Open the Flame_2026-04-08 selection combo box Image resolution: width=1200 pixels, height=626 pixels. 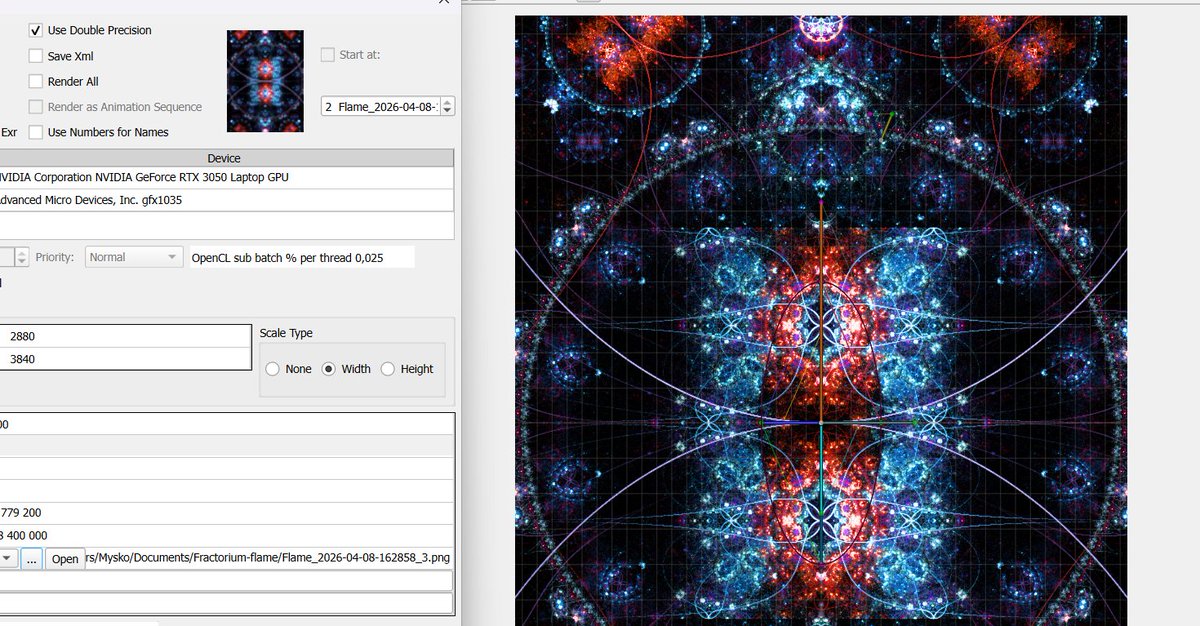click(x=388, y=106)
